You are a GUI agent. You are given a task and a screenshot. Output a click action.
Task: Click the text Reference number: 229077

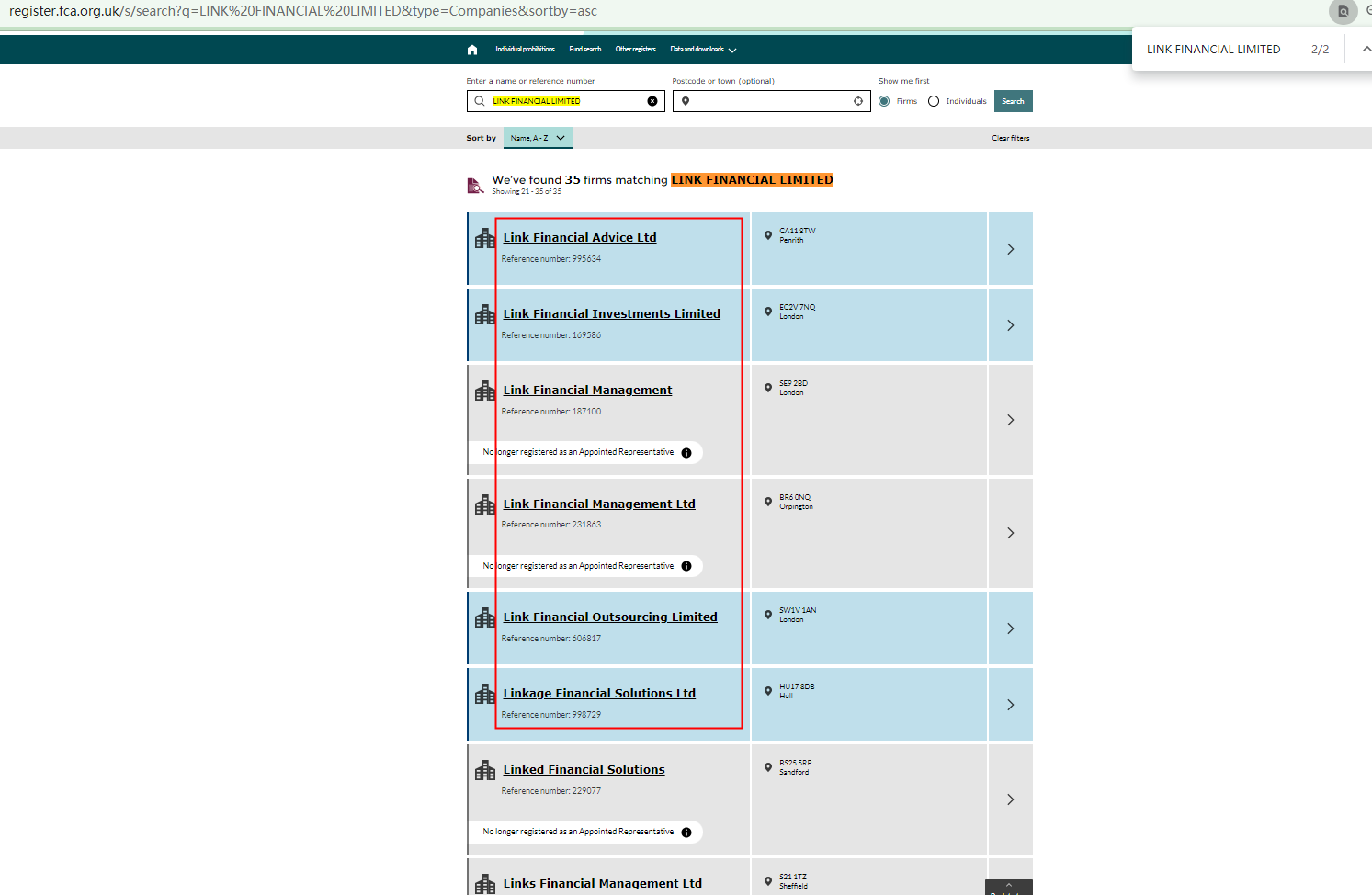coord(551,791)
